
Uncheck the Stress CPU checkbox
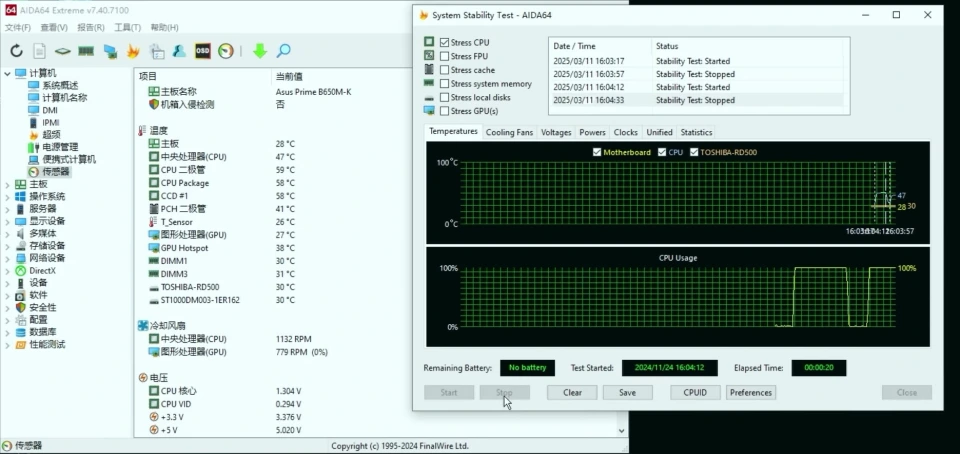[445, 43]
